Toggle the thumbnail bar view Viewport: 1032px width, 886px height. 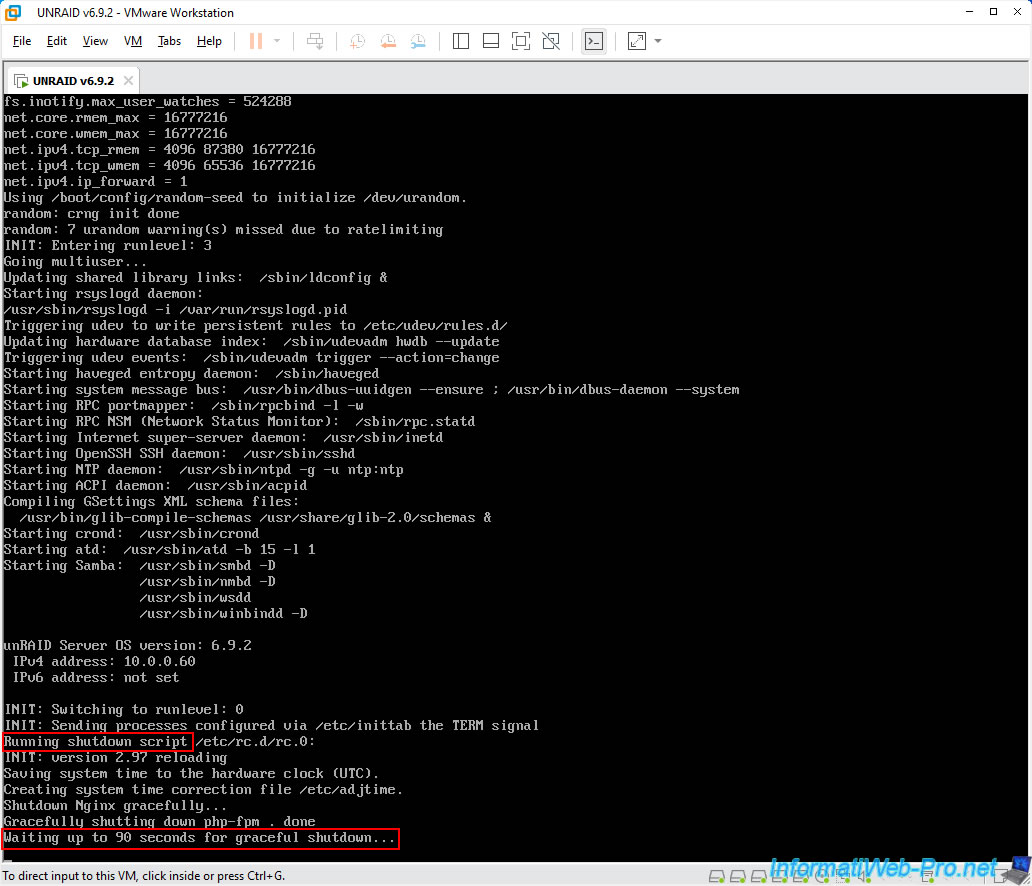click(490, 41)
